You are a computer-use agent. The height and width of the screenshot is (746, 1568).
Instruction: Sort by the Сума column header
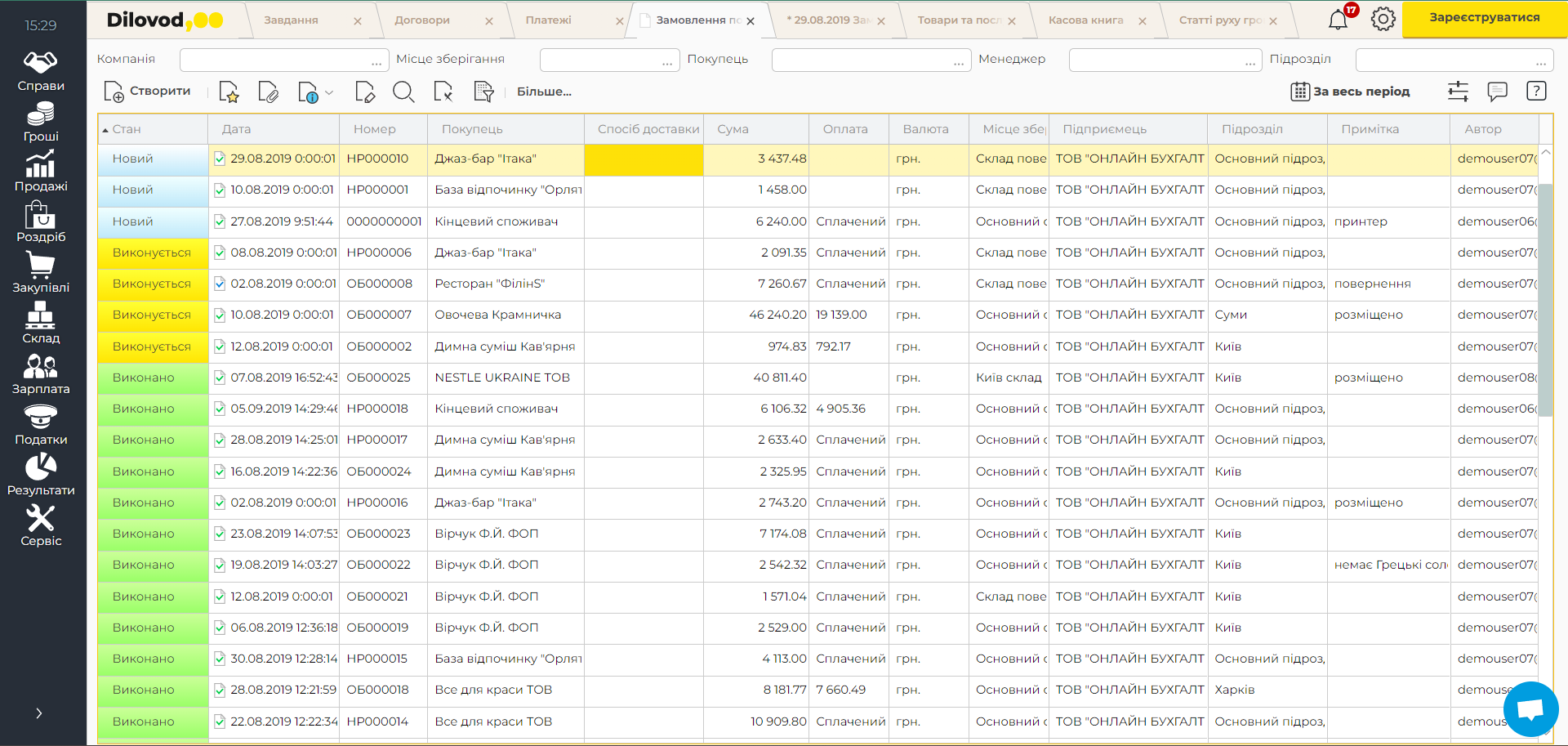click(756, 129)
